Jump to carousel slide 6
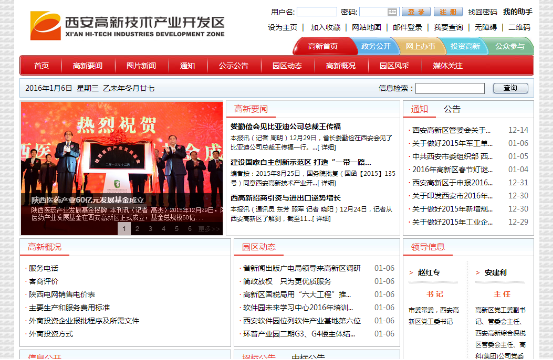Viewport: 553px width, 360px height. (x=189, y=228)
